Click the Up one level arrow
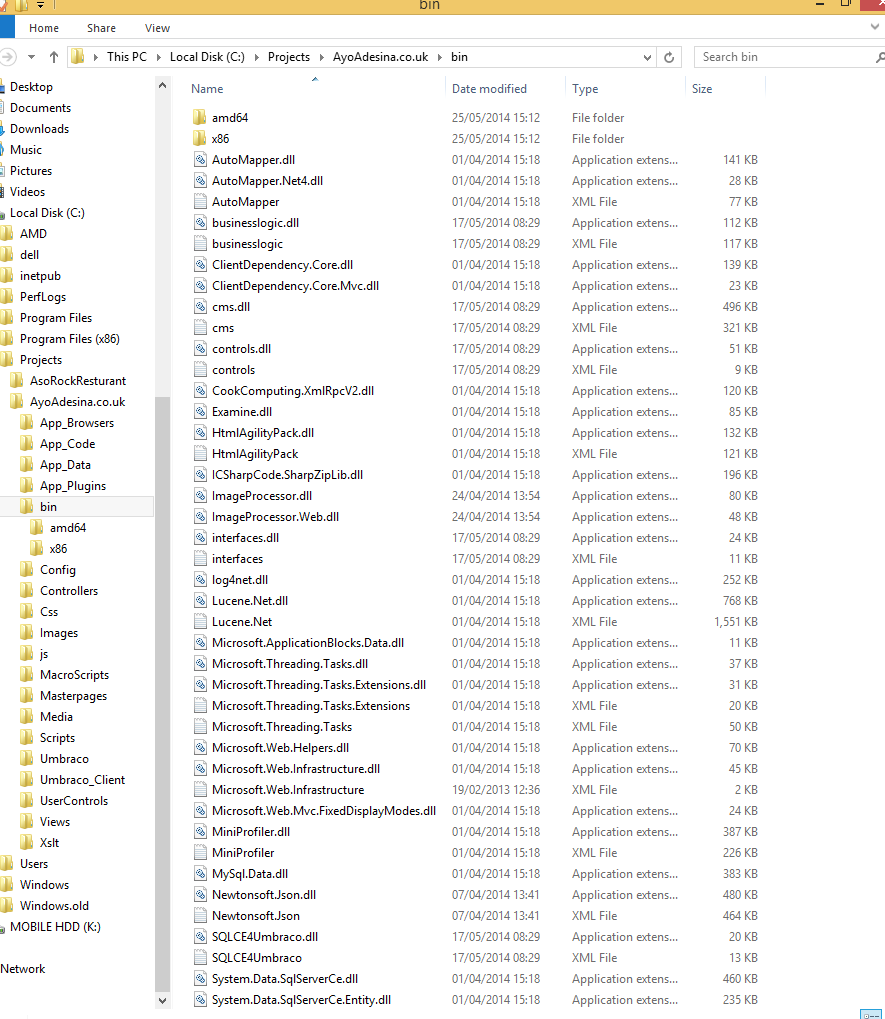885x1019 pixels. tap(54, 57)
